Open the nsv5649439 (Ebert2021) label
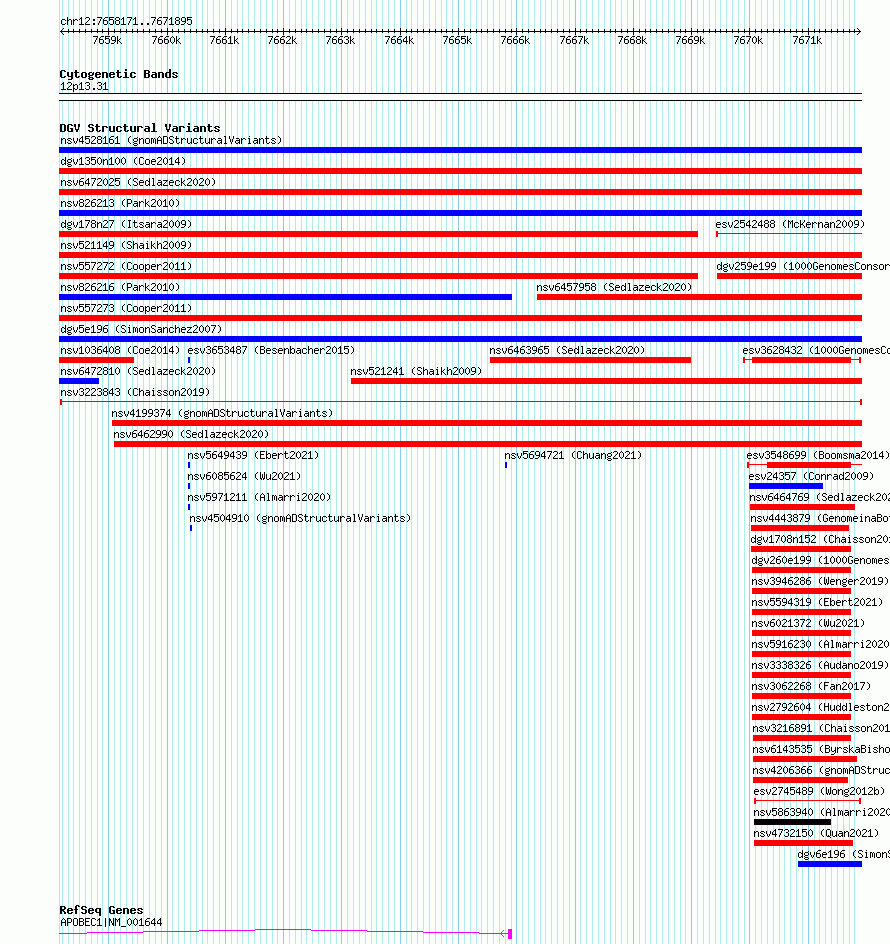 pyautogui.click(x=254, y=456)
